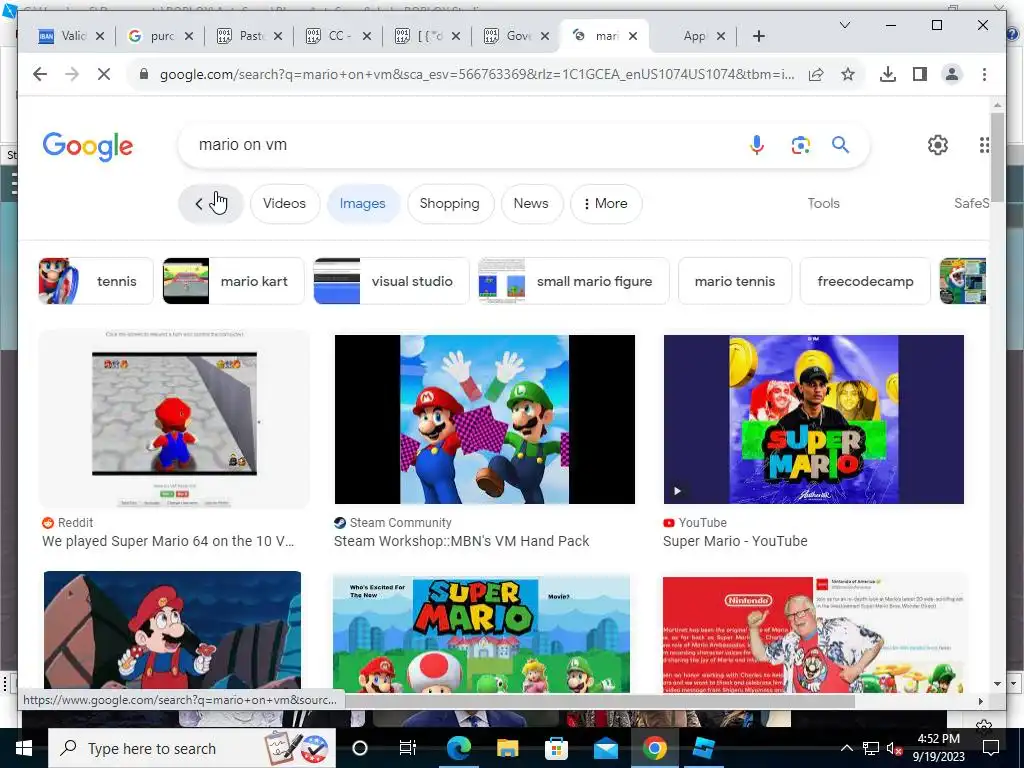Click the 'visual studio' suggestion chip
This screenshot has width=1024, height=768.
pos(391,281)
